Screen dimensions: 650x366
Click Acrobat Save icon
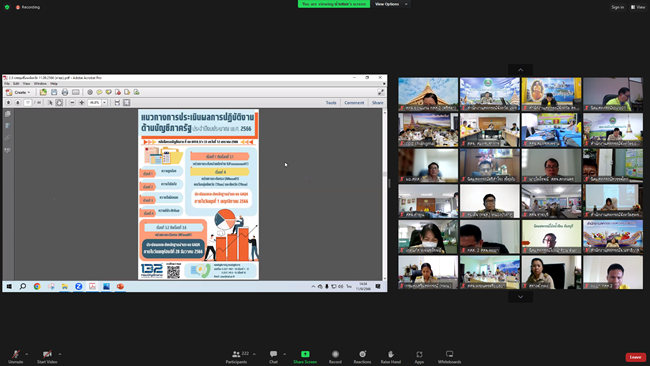pyautogui.click(x=54, y=92)
